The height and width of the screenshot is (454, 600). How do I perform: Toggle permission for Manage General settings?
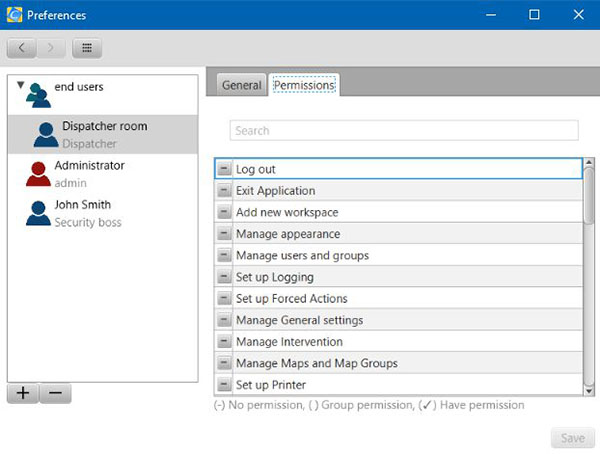[x=224, y=320]
